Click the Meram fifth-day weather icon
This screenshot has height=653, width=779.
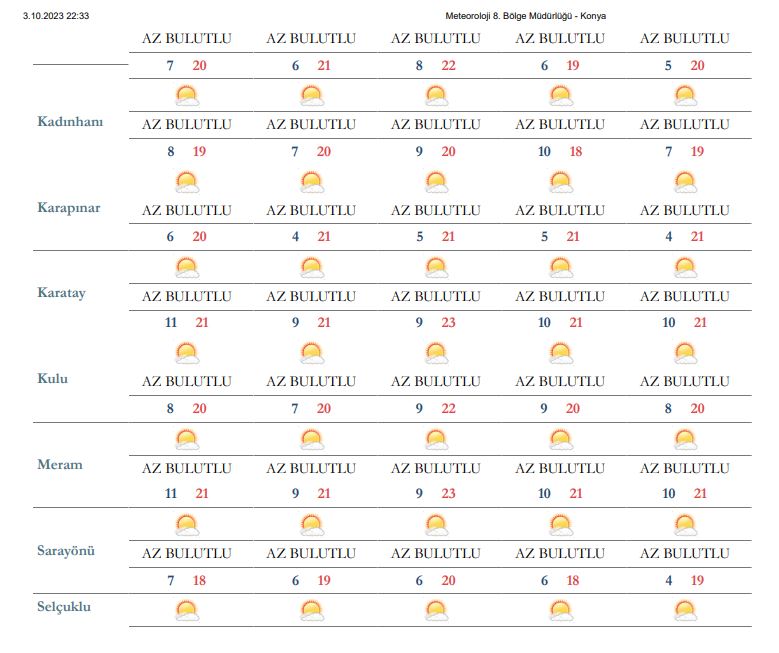tap(686, 440)
